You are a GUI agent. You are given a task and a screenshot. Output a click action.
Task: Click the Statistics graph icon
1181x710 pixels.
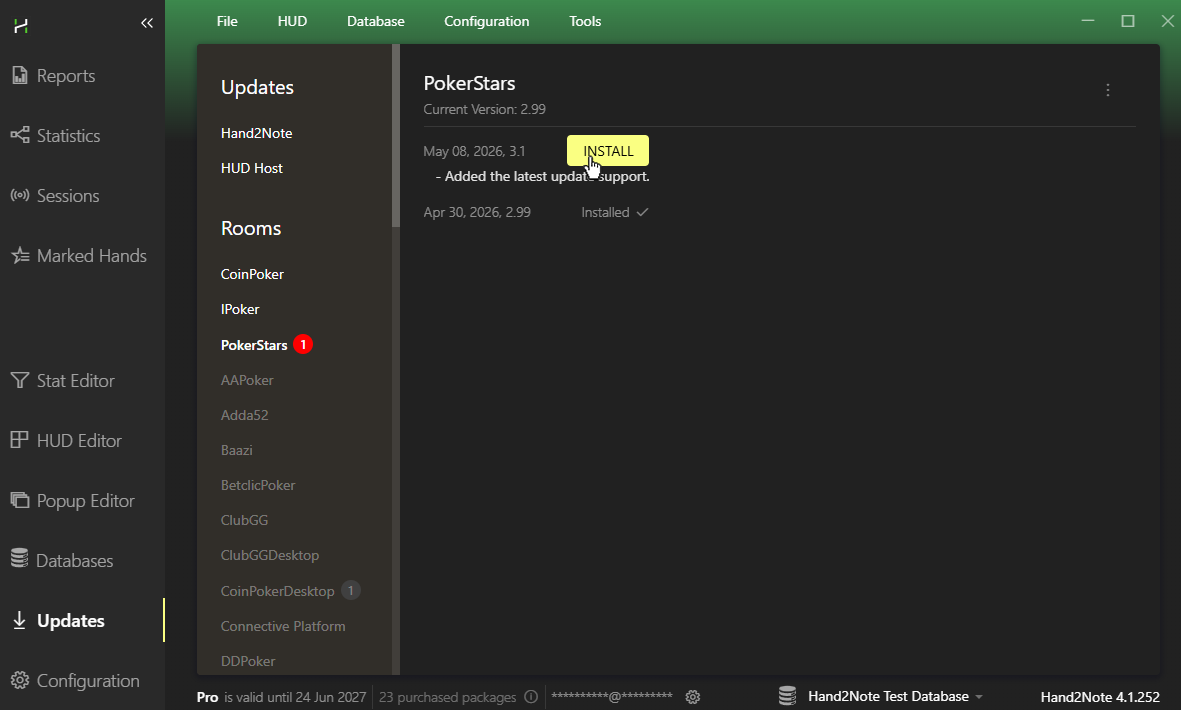pos(20,136)
